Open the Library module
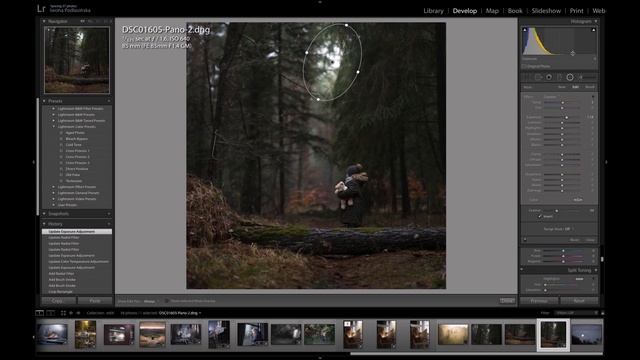This screenshot has width=640, height=360. click(433, 11)
